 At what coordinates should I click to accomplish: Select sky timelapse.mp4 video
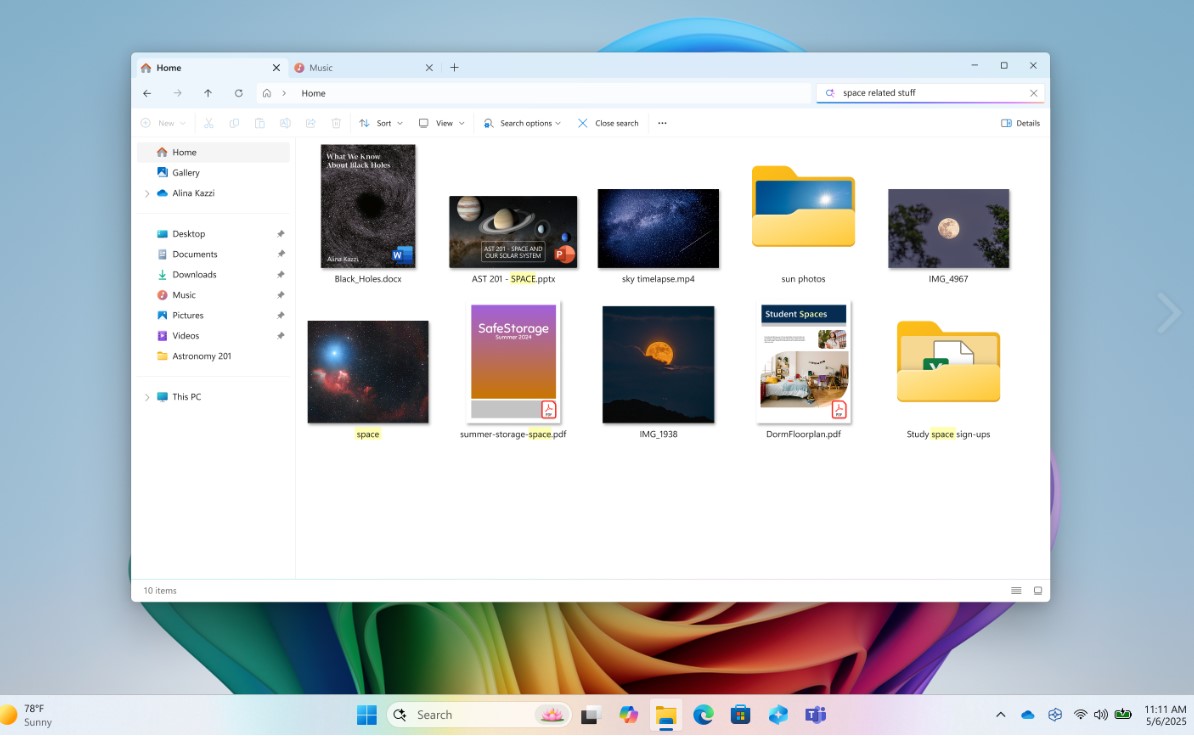[x=658, y=228]
